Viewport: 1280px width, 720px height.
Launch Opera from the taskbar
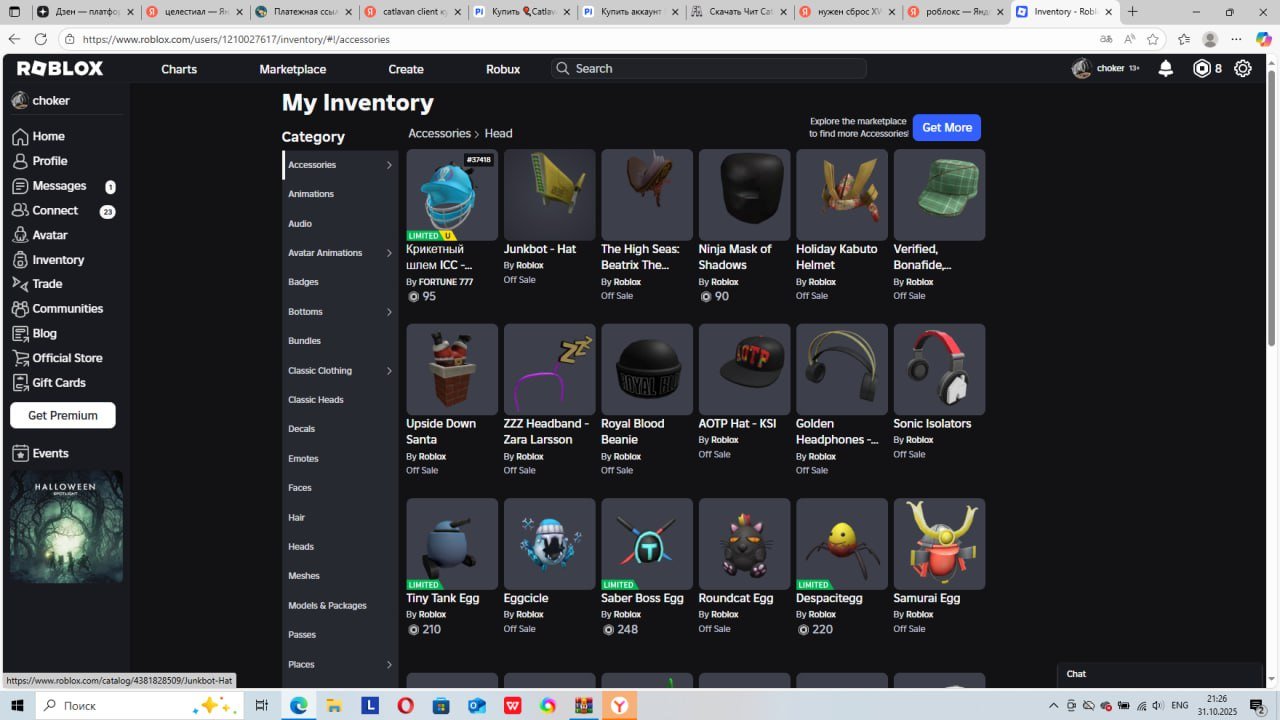click(x=405, y=705)
